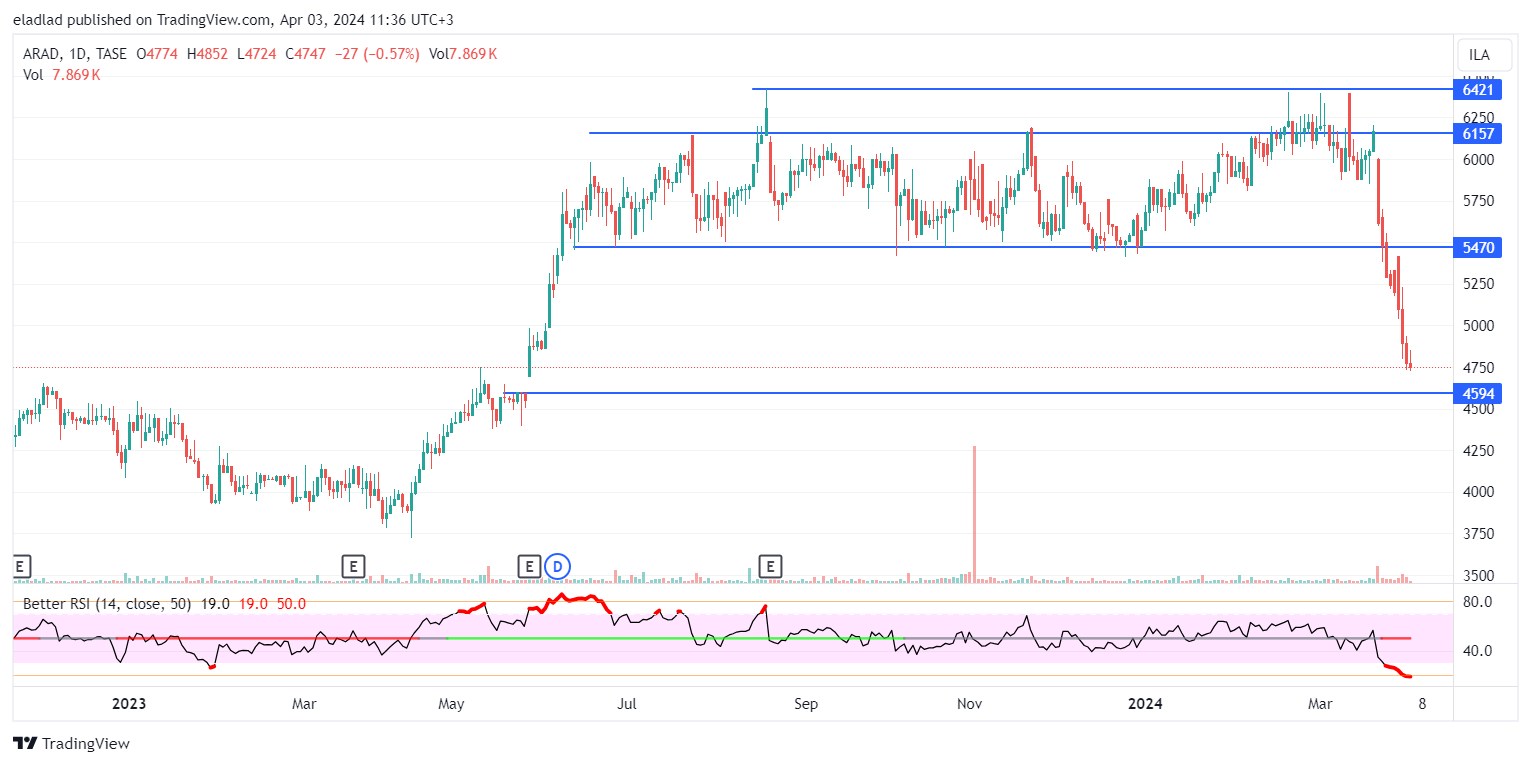Viewport: 1531px width, 765px height.
Task: Click the 80.0 RSI axis label
Action: pyautogui.click(x=1478, y=602)
